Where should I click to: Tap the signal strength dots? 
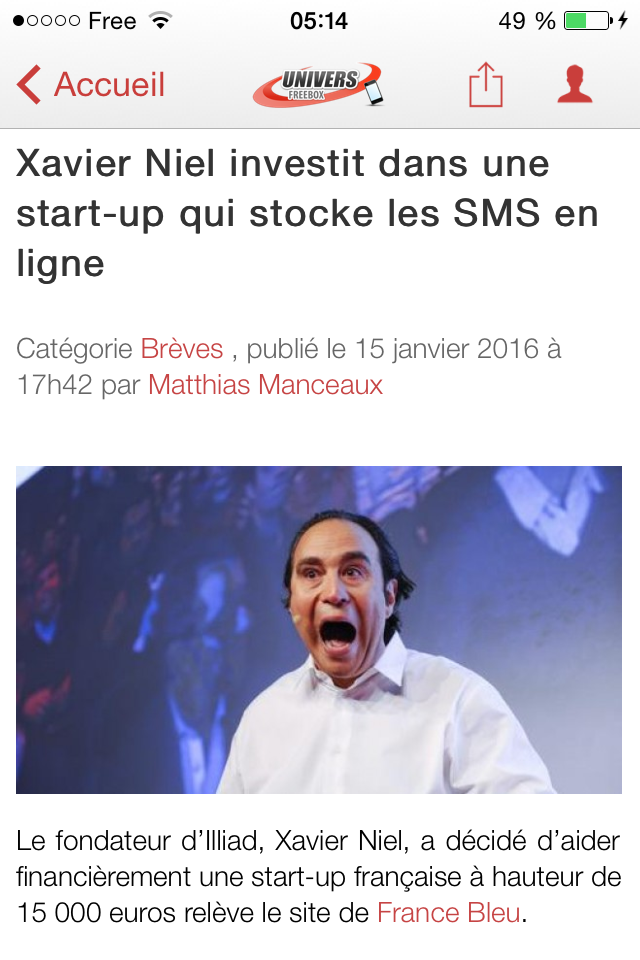pyautogui.click(x=46, y=21)
